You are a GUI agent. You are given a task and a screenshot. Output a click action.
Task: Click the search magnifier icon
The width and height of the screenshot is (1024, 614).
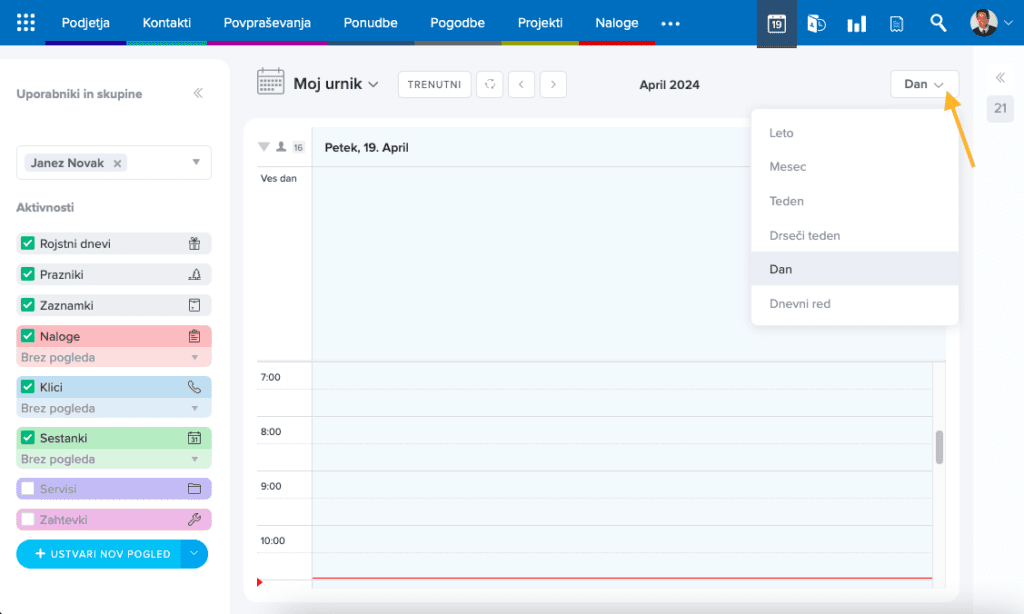938,23
